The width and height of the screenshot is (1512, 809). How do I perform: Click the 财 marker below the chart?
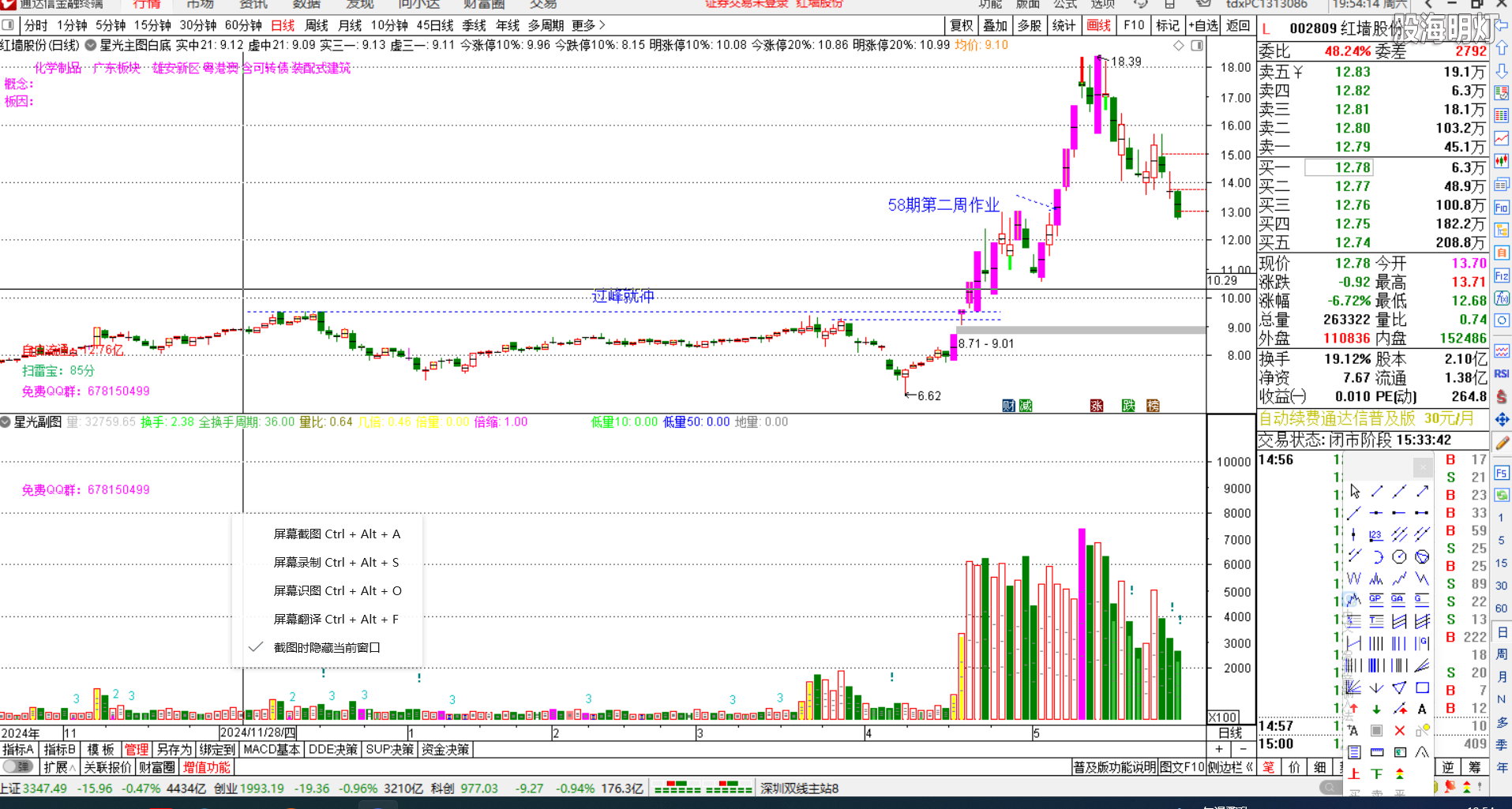1008,406
